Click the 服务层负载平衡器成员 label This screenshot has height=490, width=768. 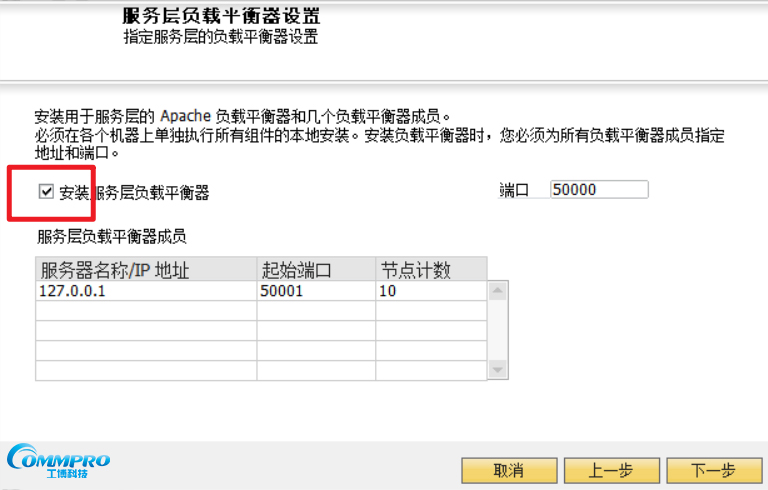[x=111, y=237]
